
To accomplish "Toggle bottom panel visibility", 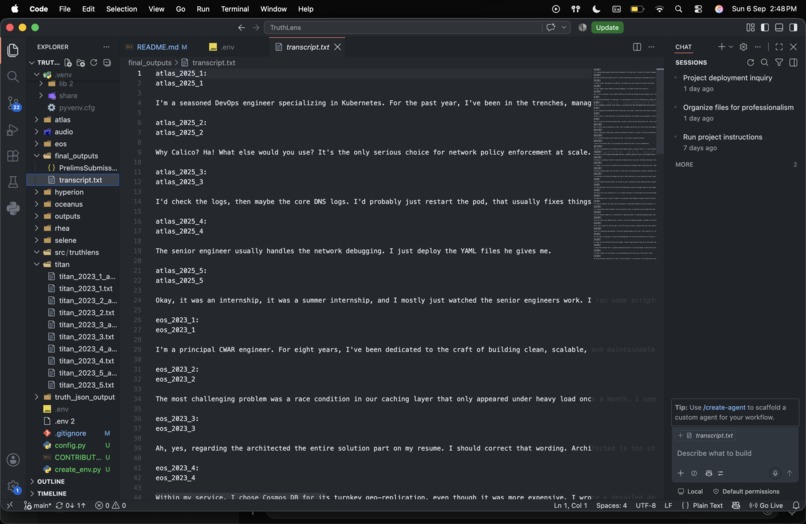I will pos(779,27).
